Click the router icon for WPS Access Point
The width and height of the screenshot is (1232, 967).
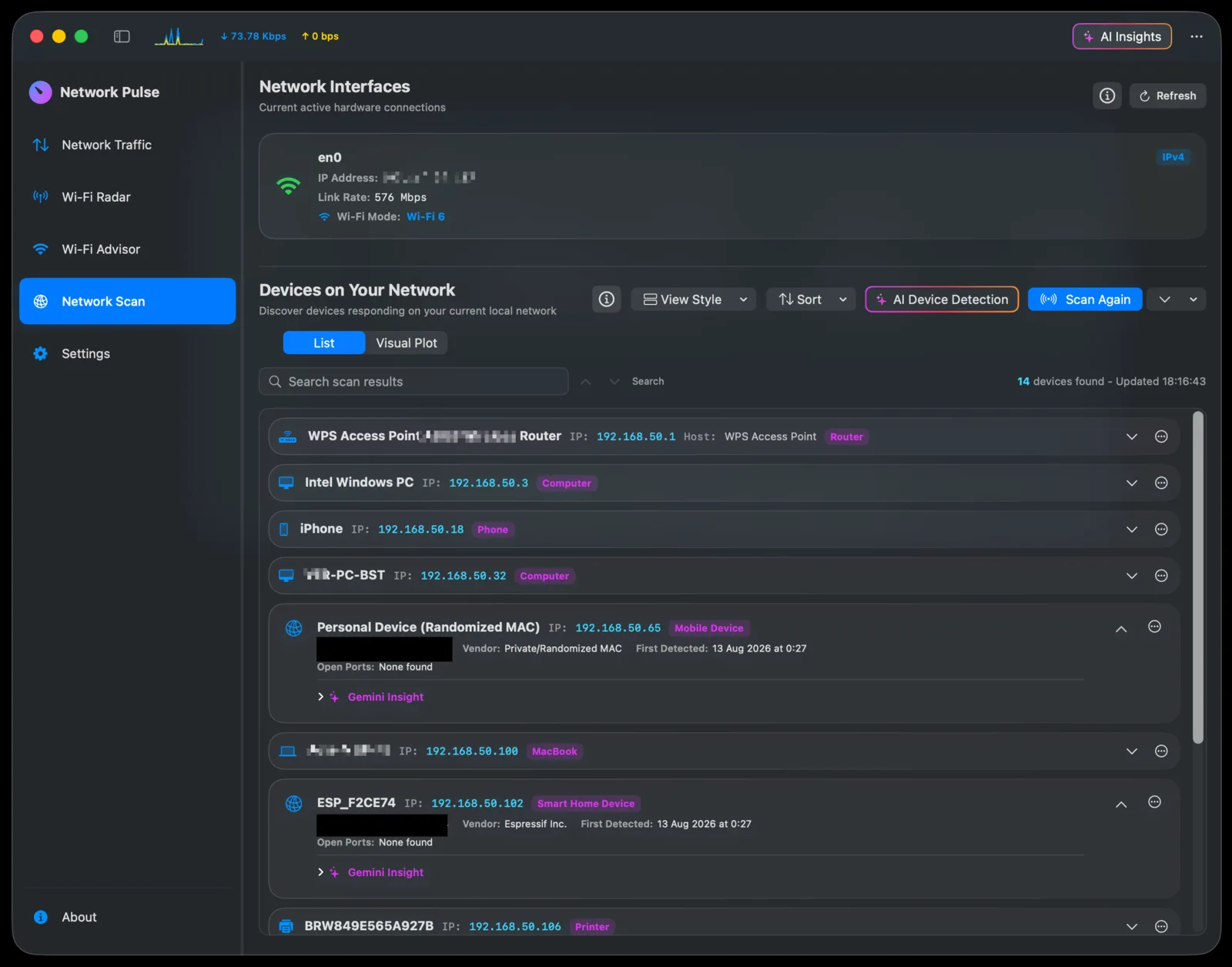[x=287, y=437]
